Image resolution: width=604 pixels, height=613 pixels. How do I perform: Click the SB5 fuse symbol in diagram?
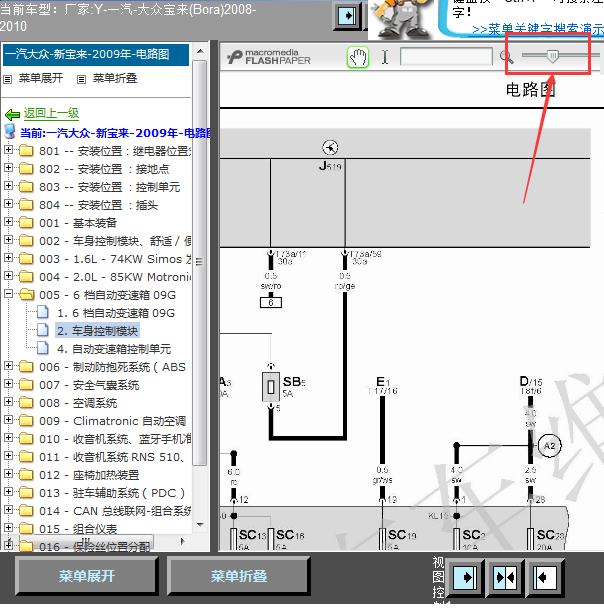pos(271,387)
